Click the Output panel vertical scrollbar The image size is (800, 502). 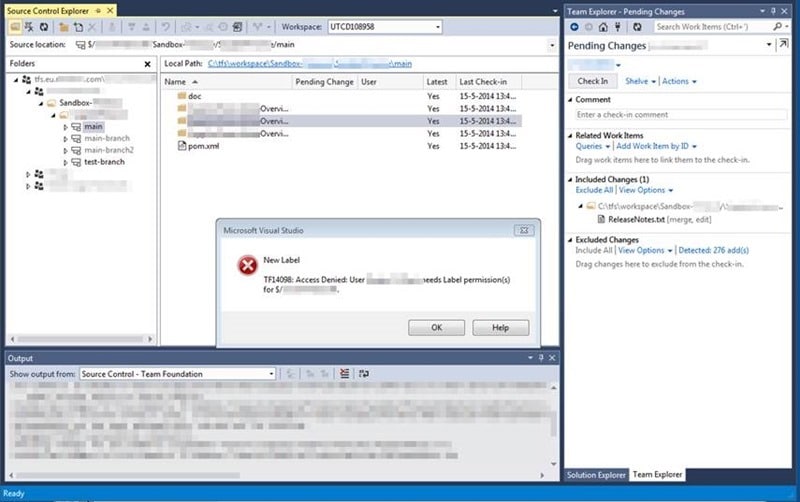coord(554,425)
